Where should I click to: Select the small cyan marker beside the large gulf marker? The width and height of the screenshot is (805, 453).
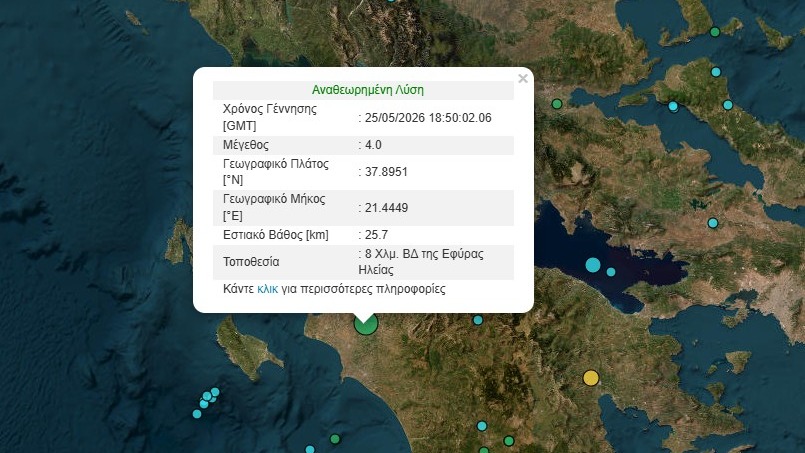tap(611, 272)
